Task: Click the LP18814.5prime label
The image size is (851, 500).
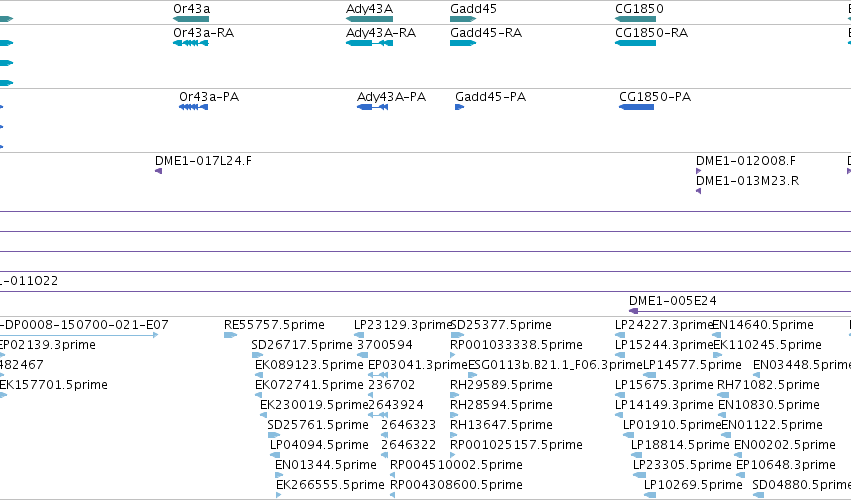Action: [680, 445]
